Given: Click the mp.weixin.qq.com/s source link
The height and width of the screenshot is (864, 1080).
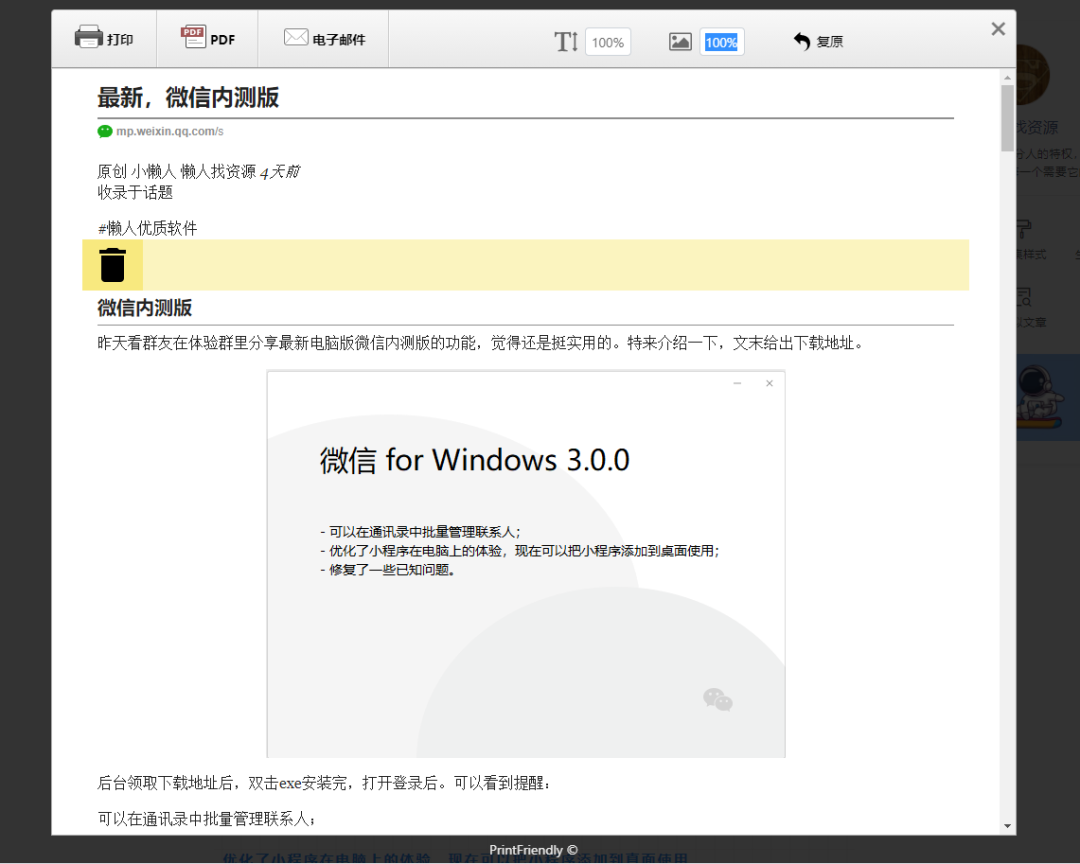Looking at the screenshot, I should 169,131.
